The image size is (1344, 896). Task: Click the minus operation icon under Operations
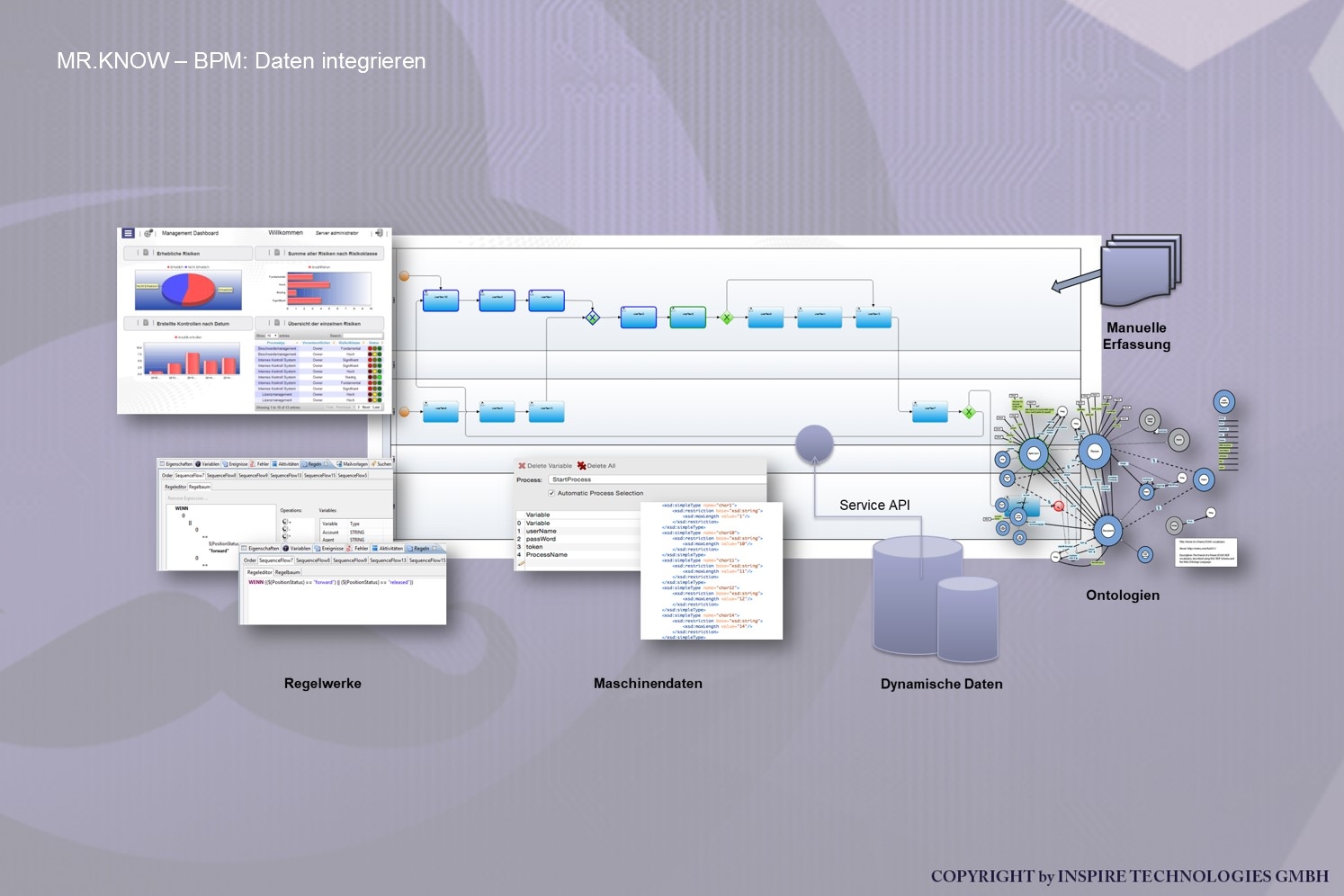287,529
